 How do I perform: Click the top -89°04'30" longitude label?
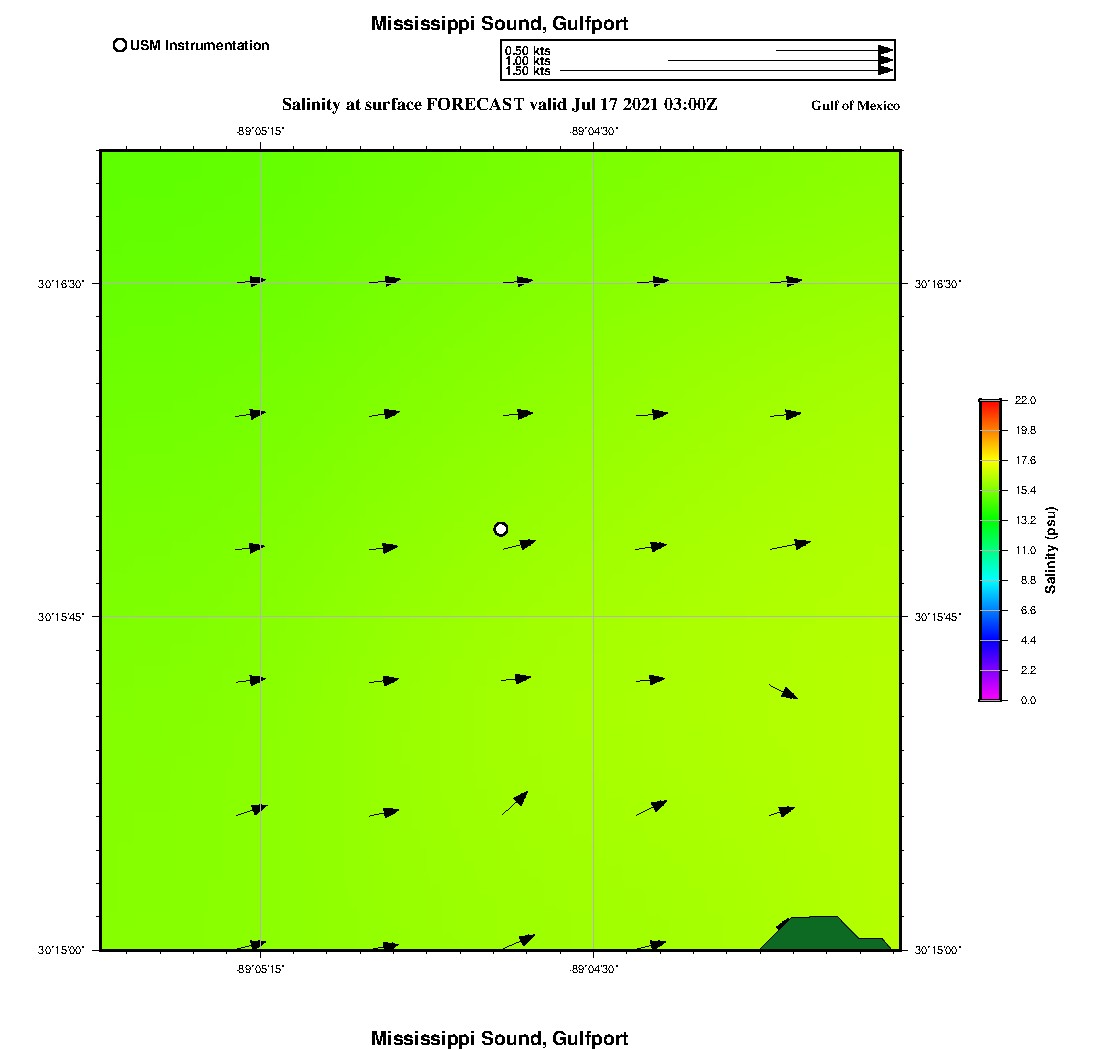595,131
